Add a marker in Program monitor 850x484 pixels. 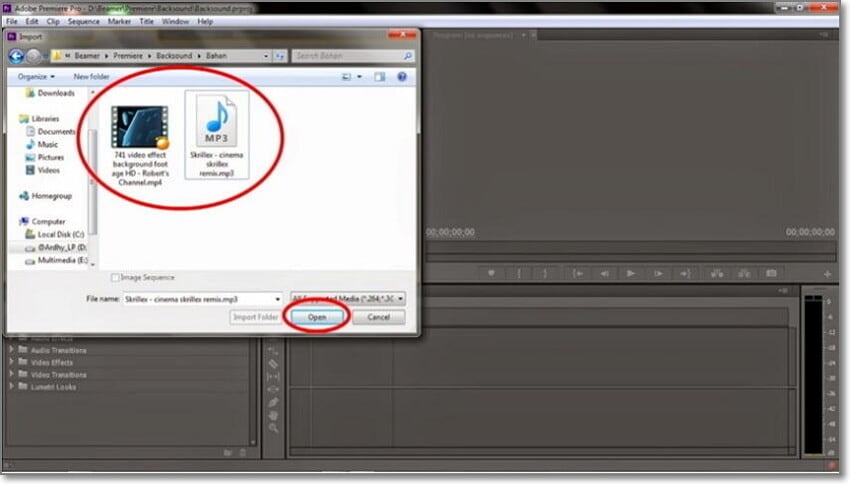coord(491,274)
